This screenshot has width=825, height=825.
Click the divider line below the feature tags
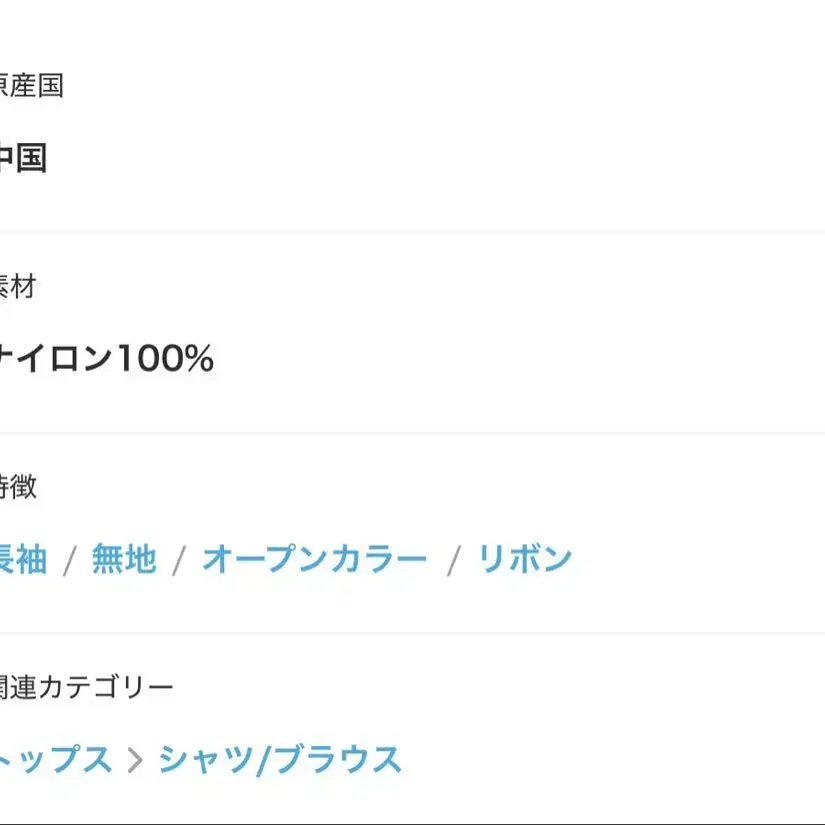[x=412, y=633]
